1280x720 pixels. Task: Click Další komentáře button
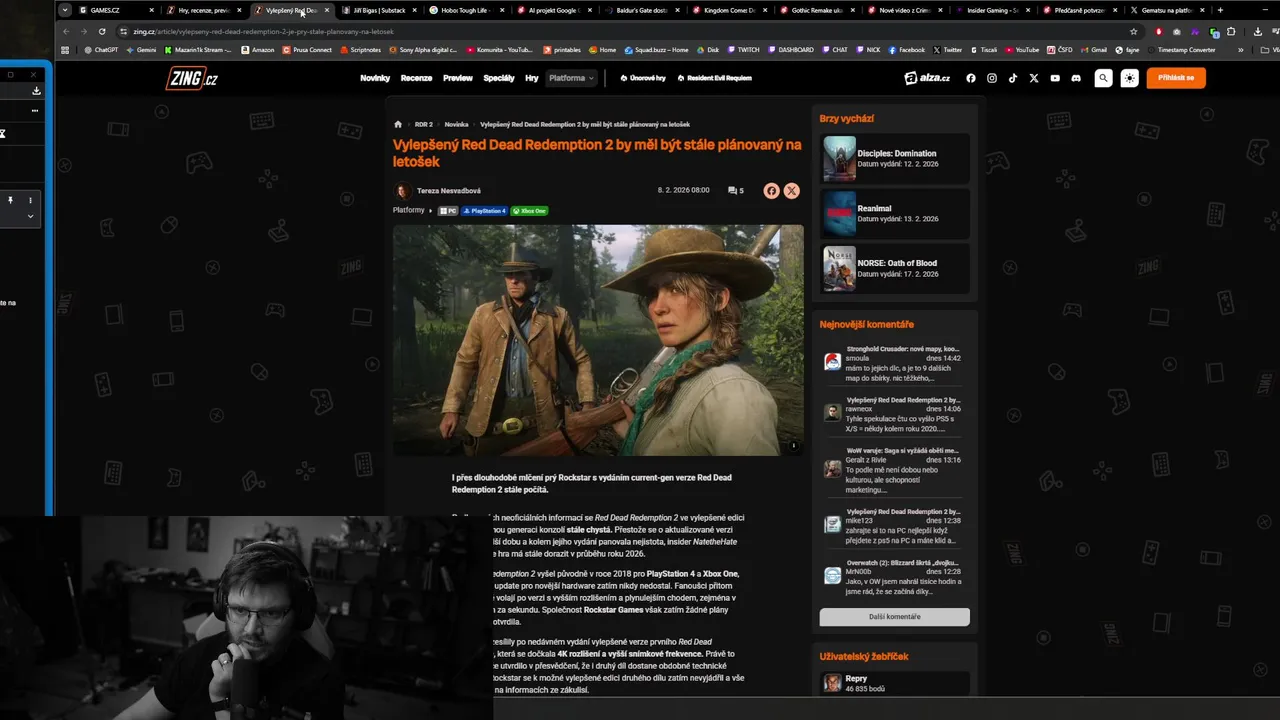(x=894, y=617)
